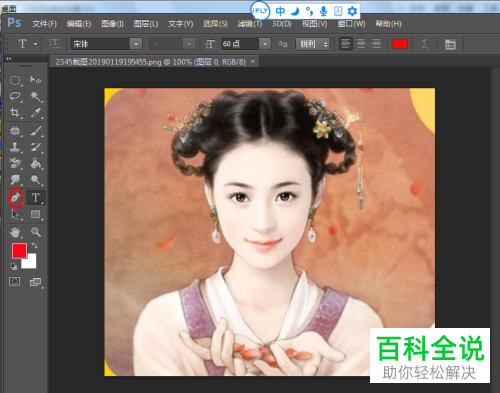
Task: Open the 选择(S) menu
Action: [x=215, y=24]
